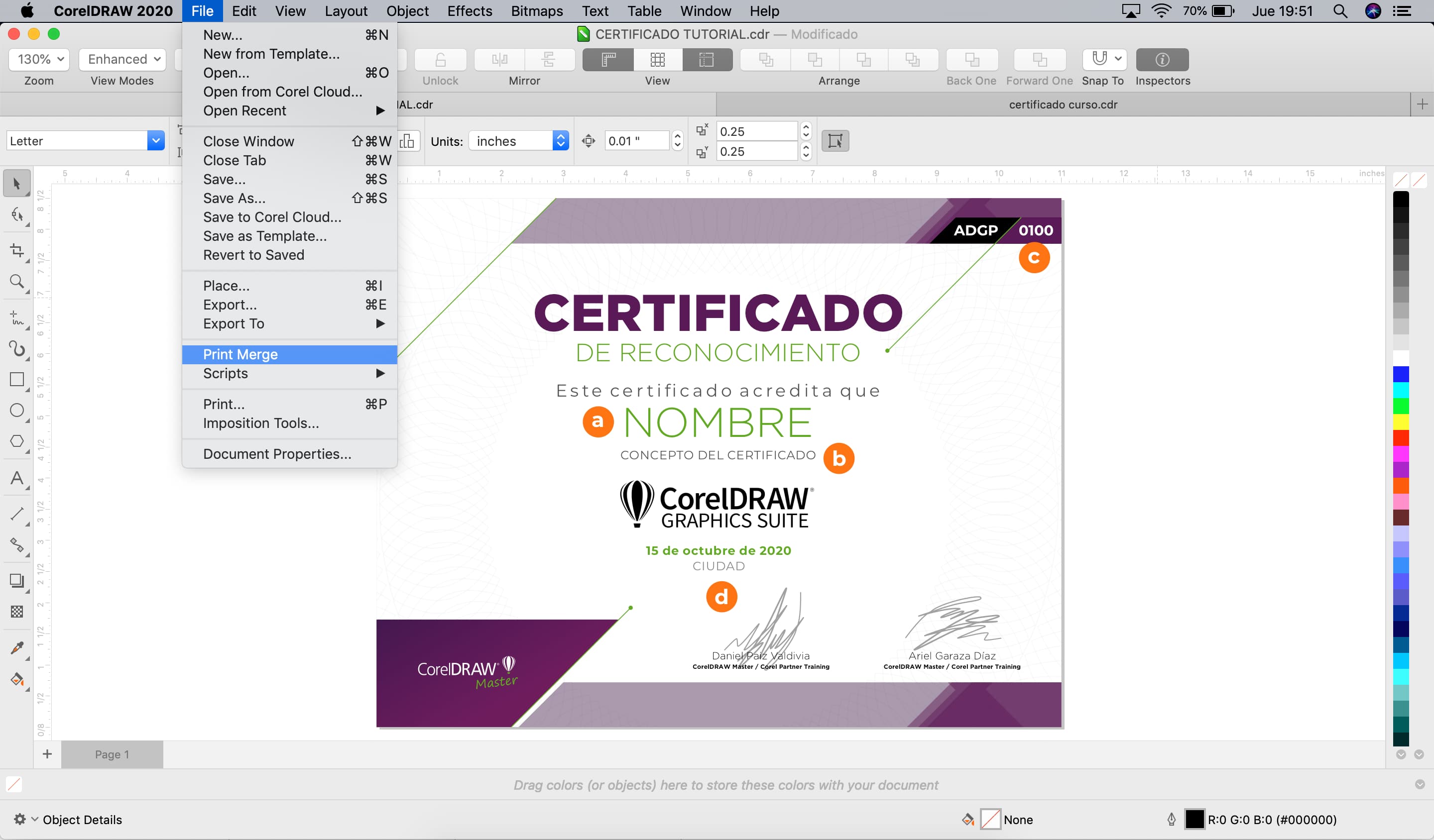Image resolution: width=1434 pixels, height=840 pixels.
Task: Toggle the Snap To magnet button
Action: [x=1099, y=59]
